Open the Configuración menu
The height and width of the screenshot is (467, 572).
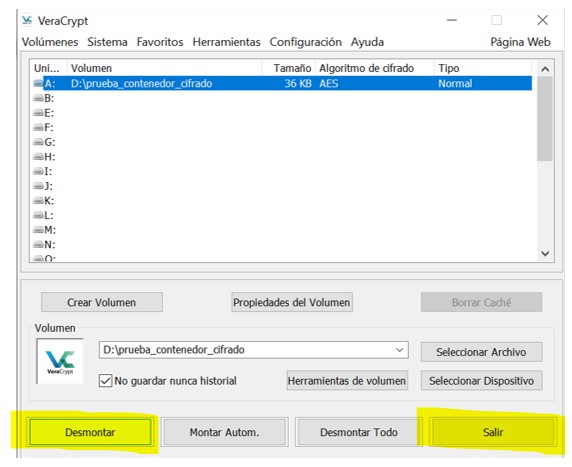pyautogui.click(x=306, y=42)
